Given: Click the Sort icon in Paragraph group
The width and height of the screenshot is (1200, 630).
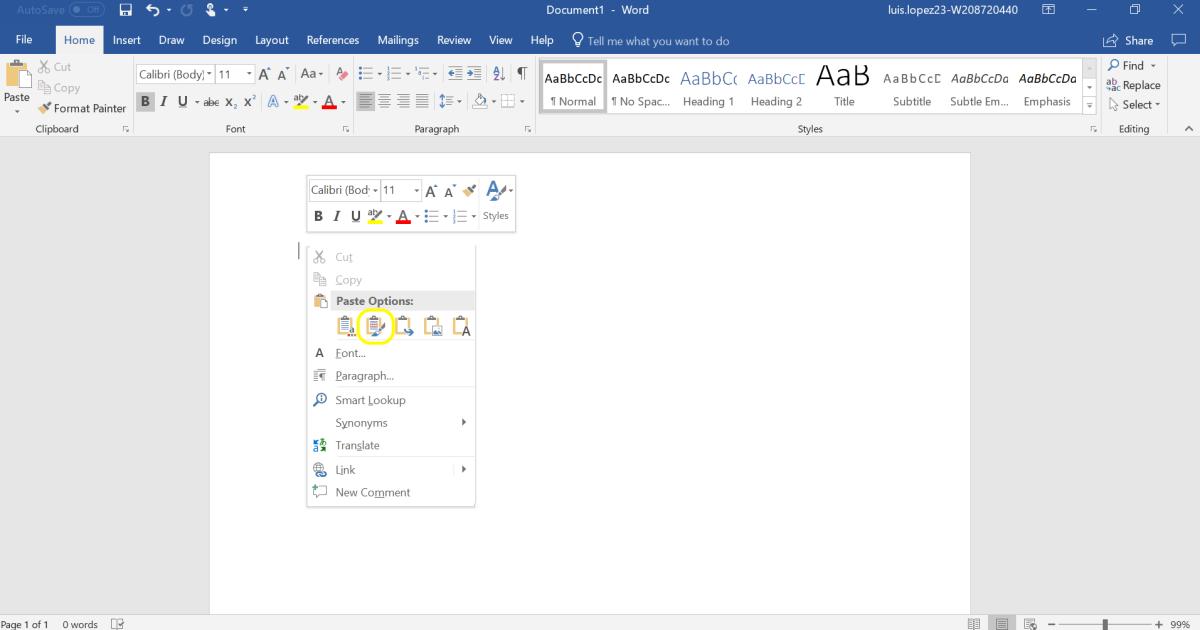Looking at the screenshot, I should pyautogui.click(x=500, y=73).
